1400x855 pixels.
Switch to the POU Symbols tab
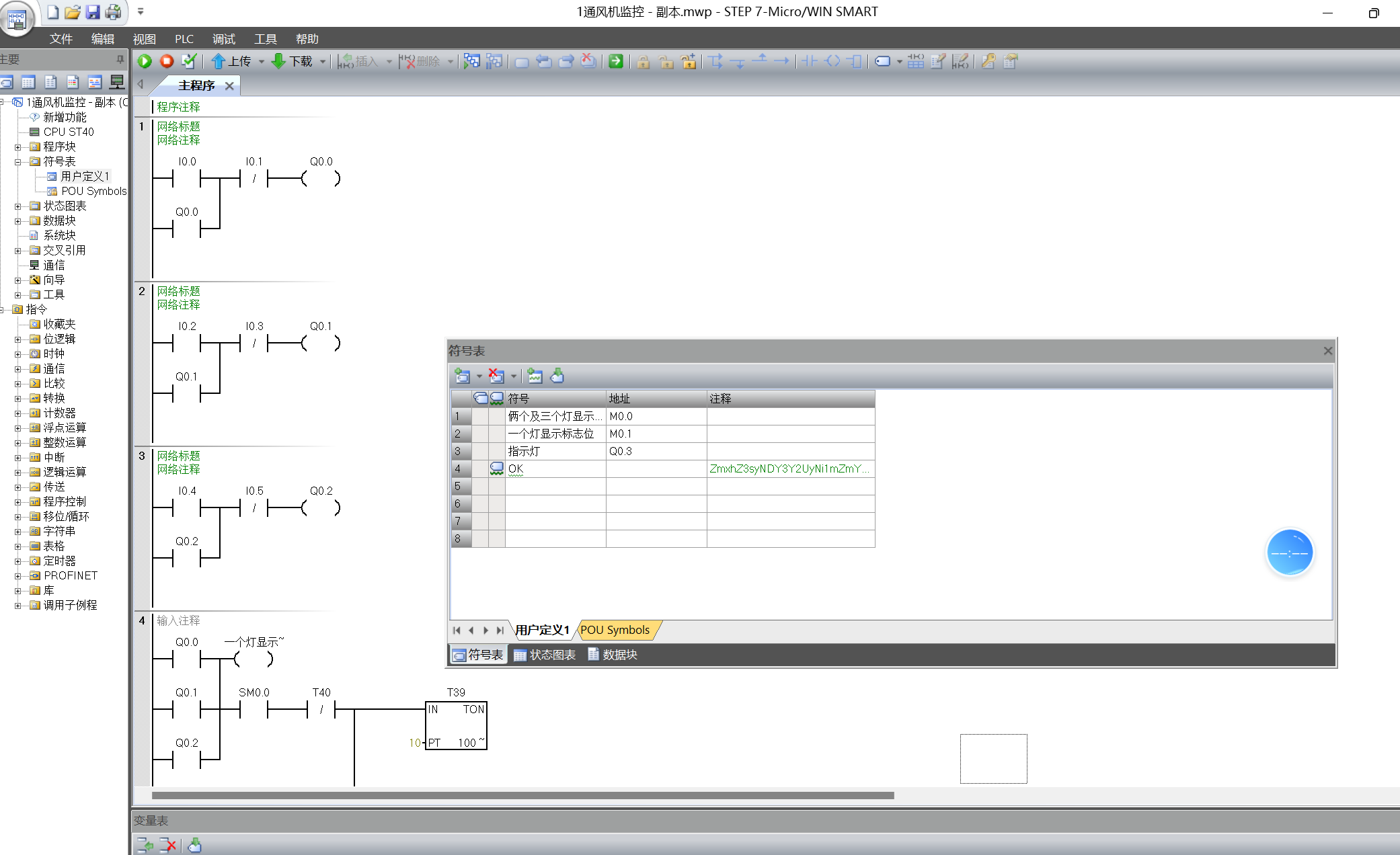615,630
